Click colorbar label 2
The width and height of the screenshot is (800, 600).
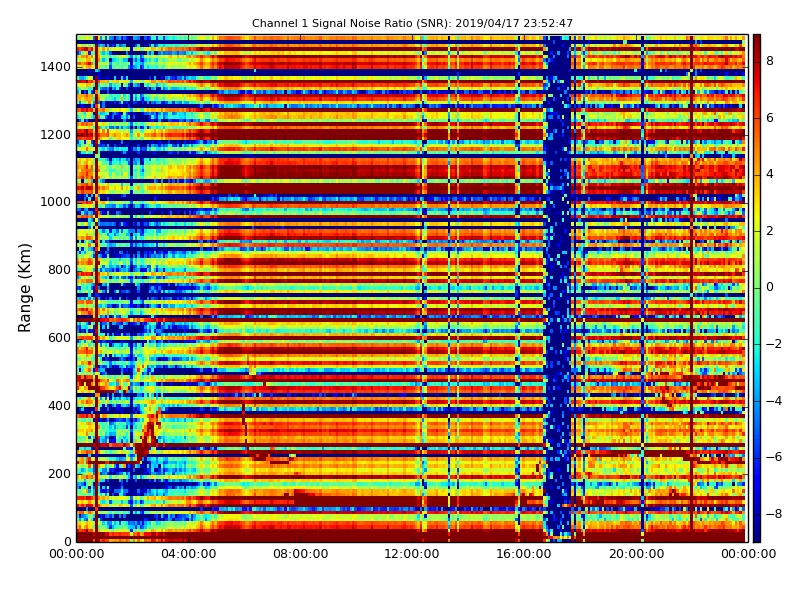(x=770, y=231)
